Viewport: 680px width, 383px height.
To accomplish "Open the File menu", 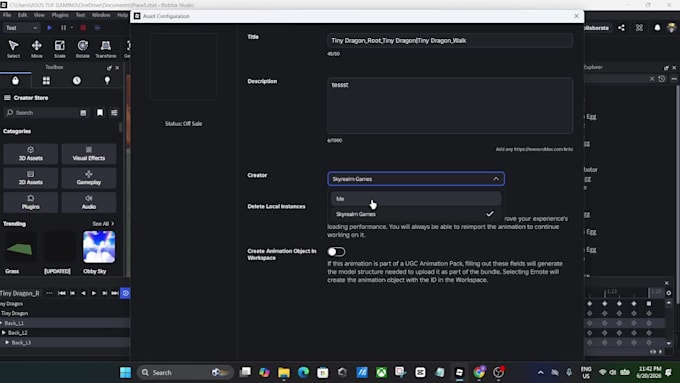I will click(x=7, y=15).
